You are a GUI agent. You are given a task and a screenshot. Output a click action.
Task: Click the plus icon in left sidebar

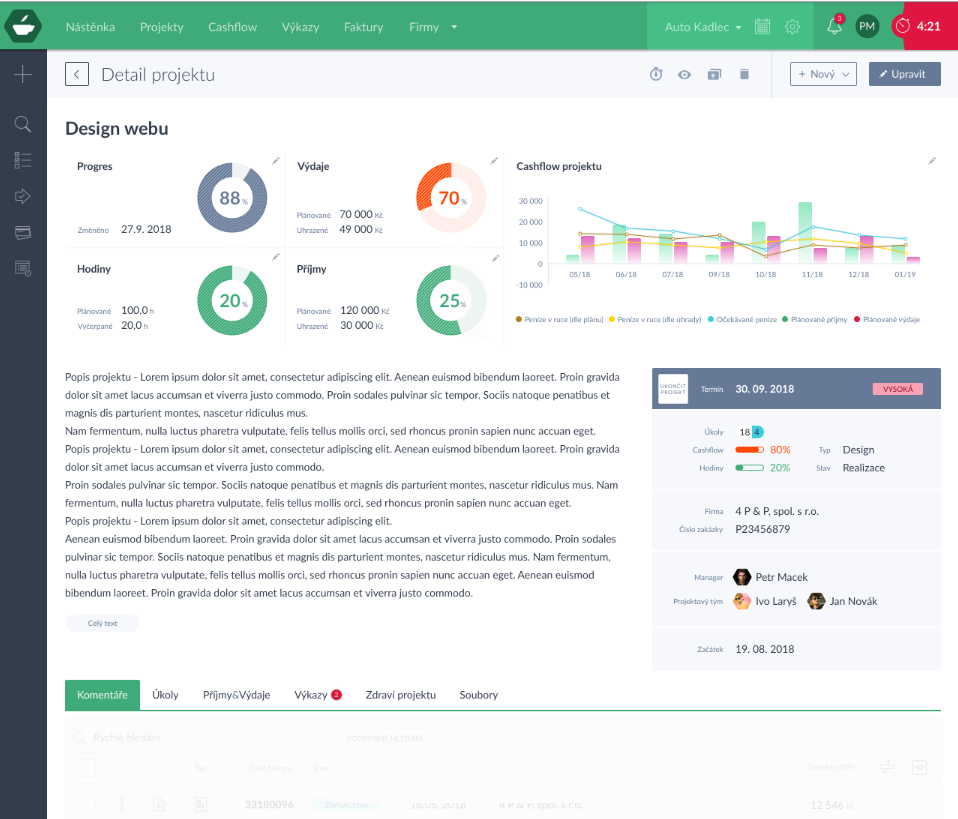point(23,74)
